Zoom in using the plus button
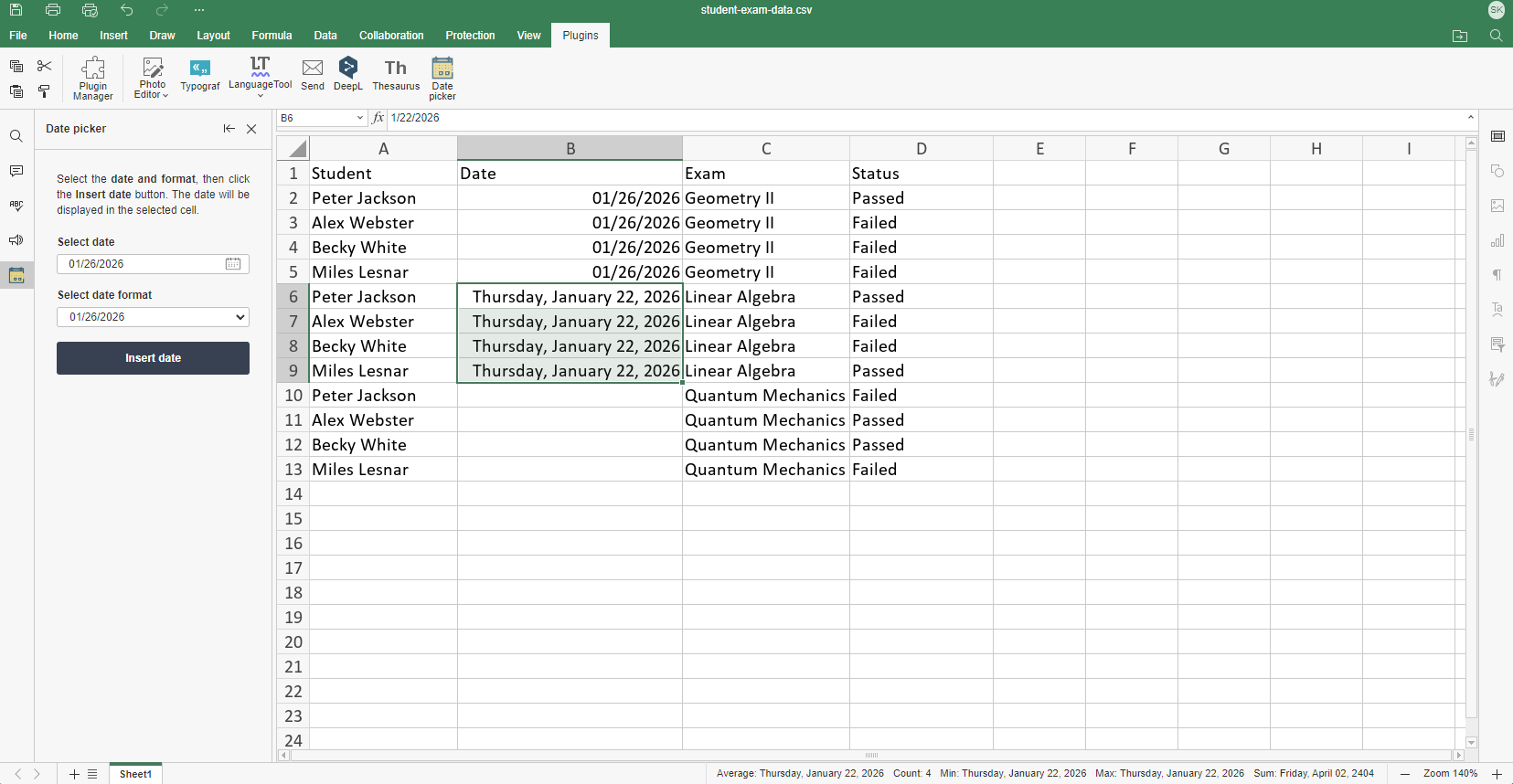The image size is (1513, 784). tap(1497, 774)
